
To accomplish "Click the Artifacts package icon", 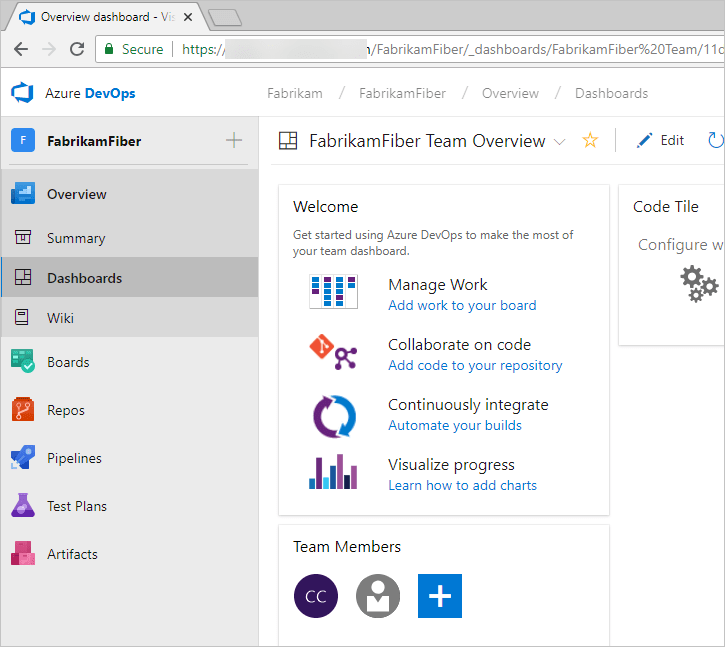I will point(23,553).
